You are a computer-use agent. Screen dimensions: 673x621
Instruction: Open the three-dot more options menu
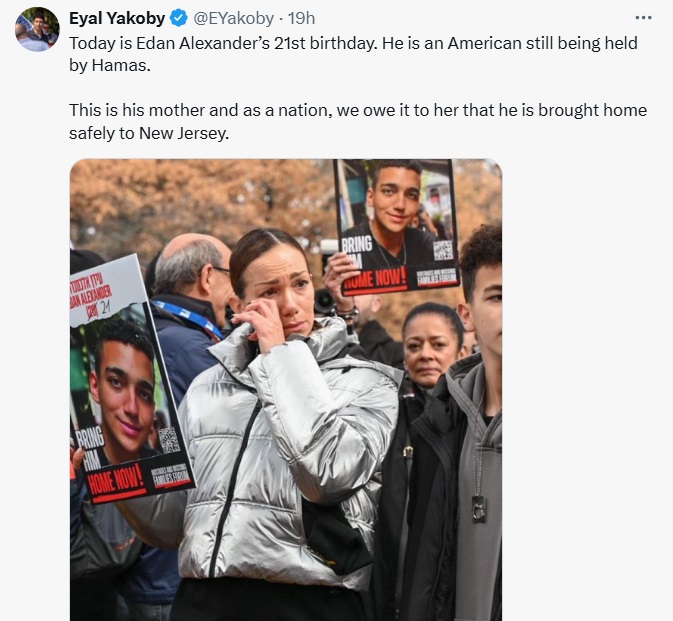click(643, 18)
